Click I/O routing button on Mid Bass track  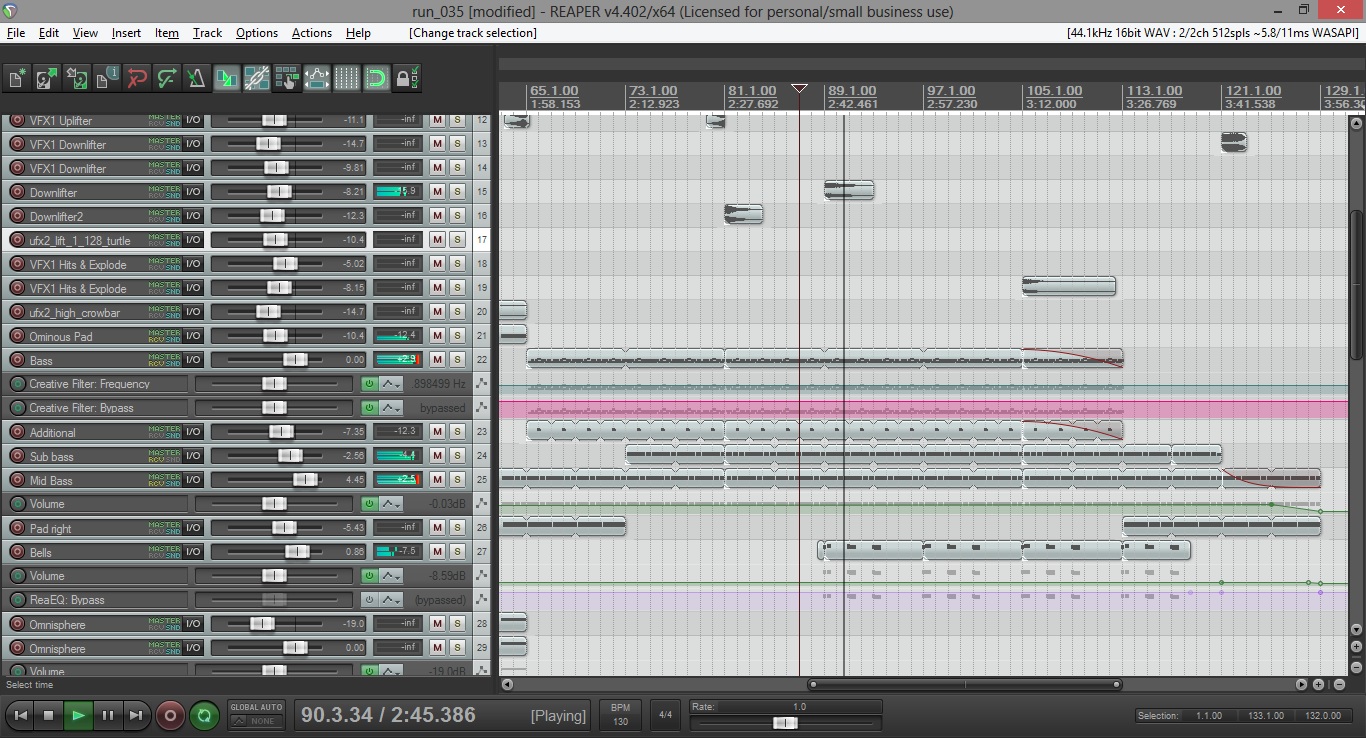coord(193,480)
